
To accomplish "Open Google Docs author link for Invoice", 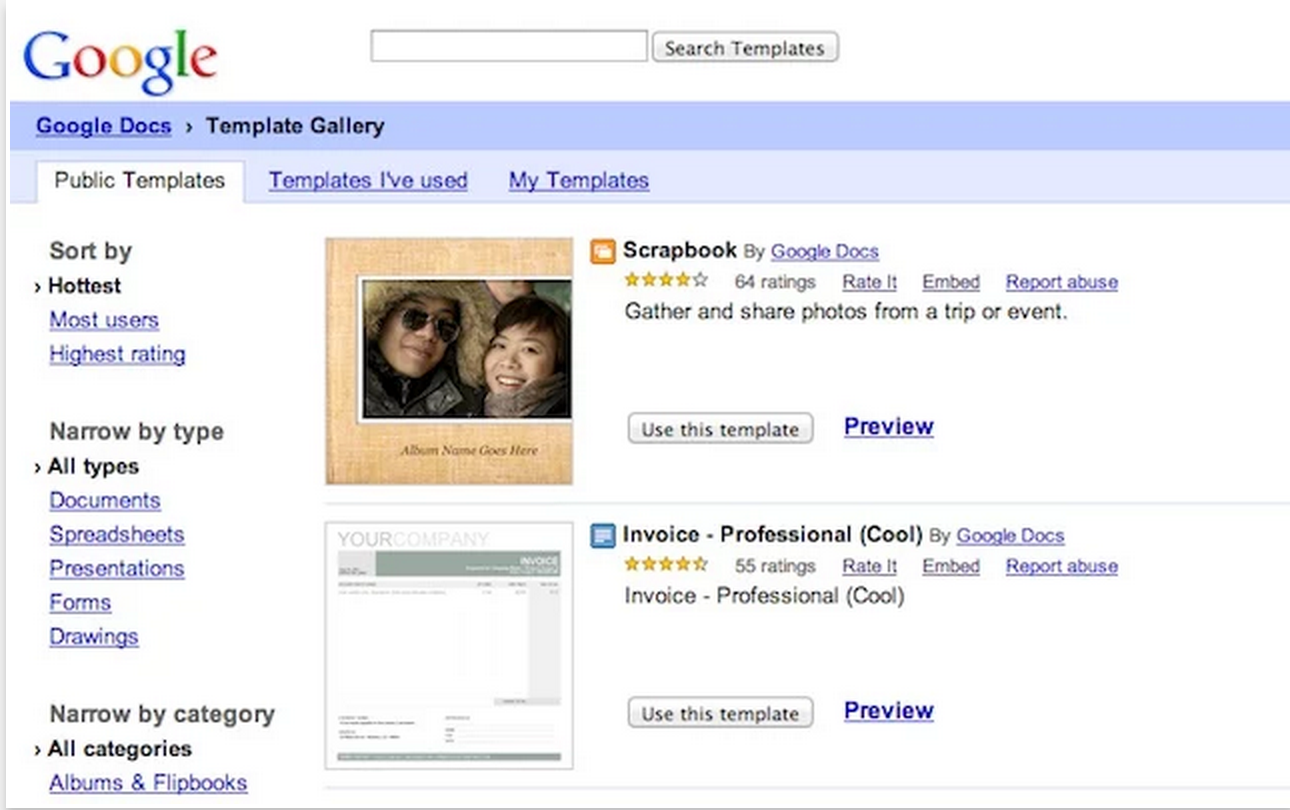I will 1010,536.
